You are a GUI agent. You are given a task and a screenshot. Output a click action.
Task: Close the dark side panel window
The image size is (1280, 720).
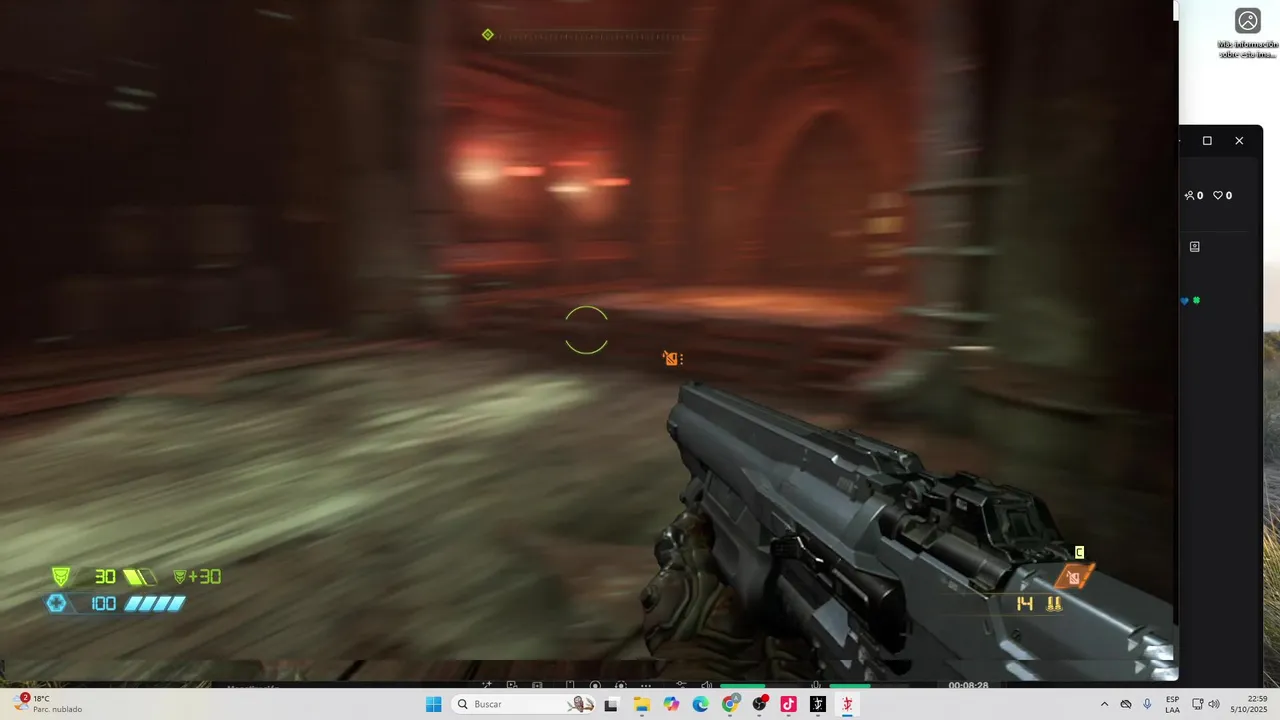point(1239,141)
